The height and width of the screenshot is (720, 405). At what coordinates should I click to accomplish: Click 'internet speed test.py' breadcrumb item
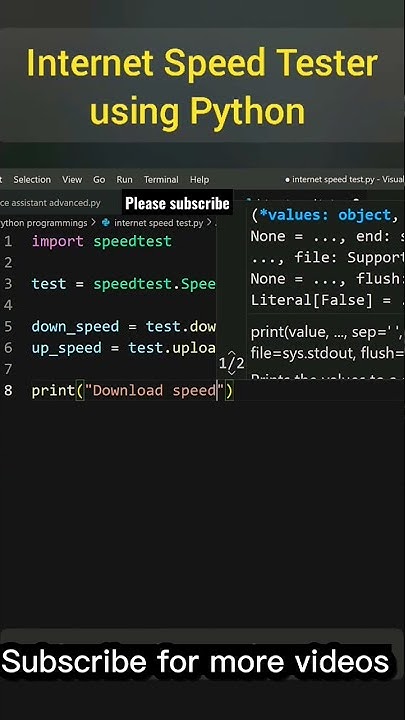pos(158,223)
